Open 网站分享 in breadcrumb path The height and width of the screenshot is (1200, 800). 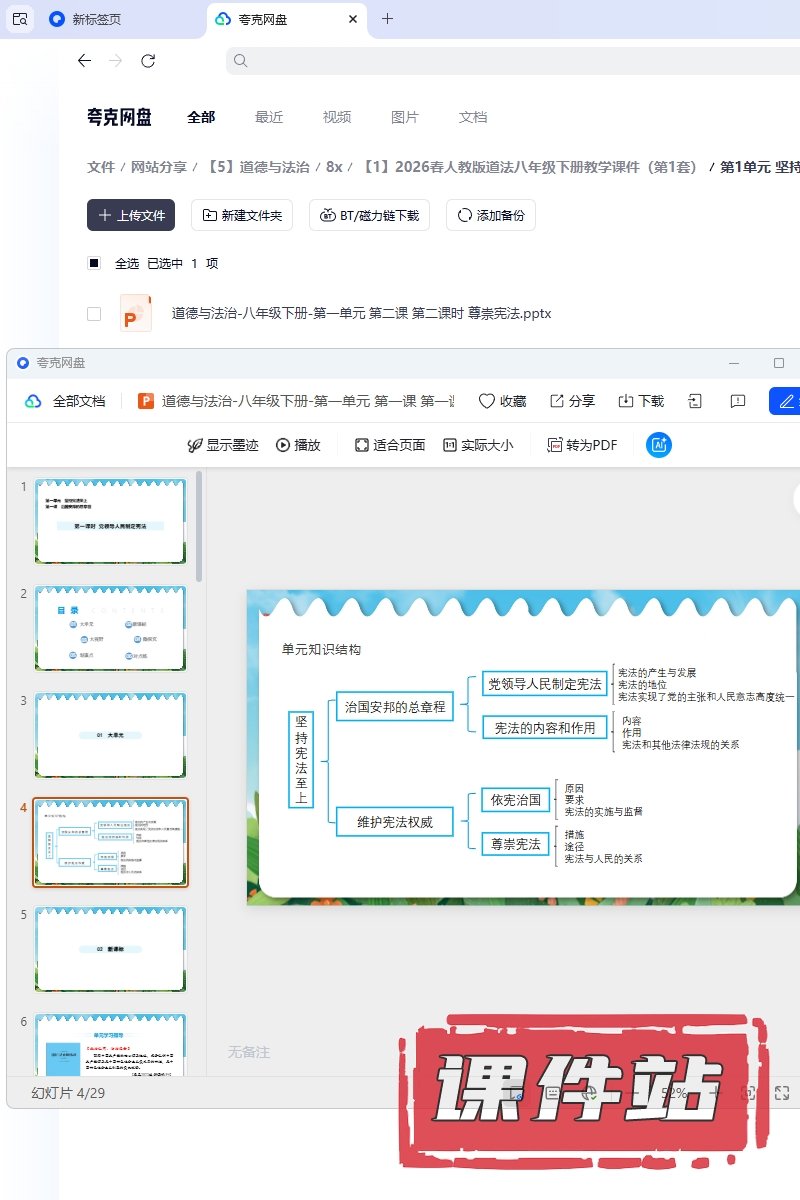(x=159, y=167)
